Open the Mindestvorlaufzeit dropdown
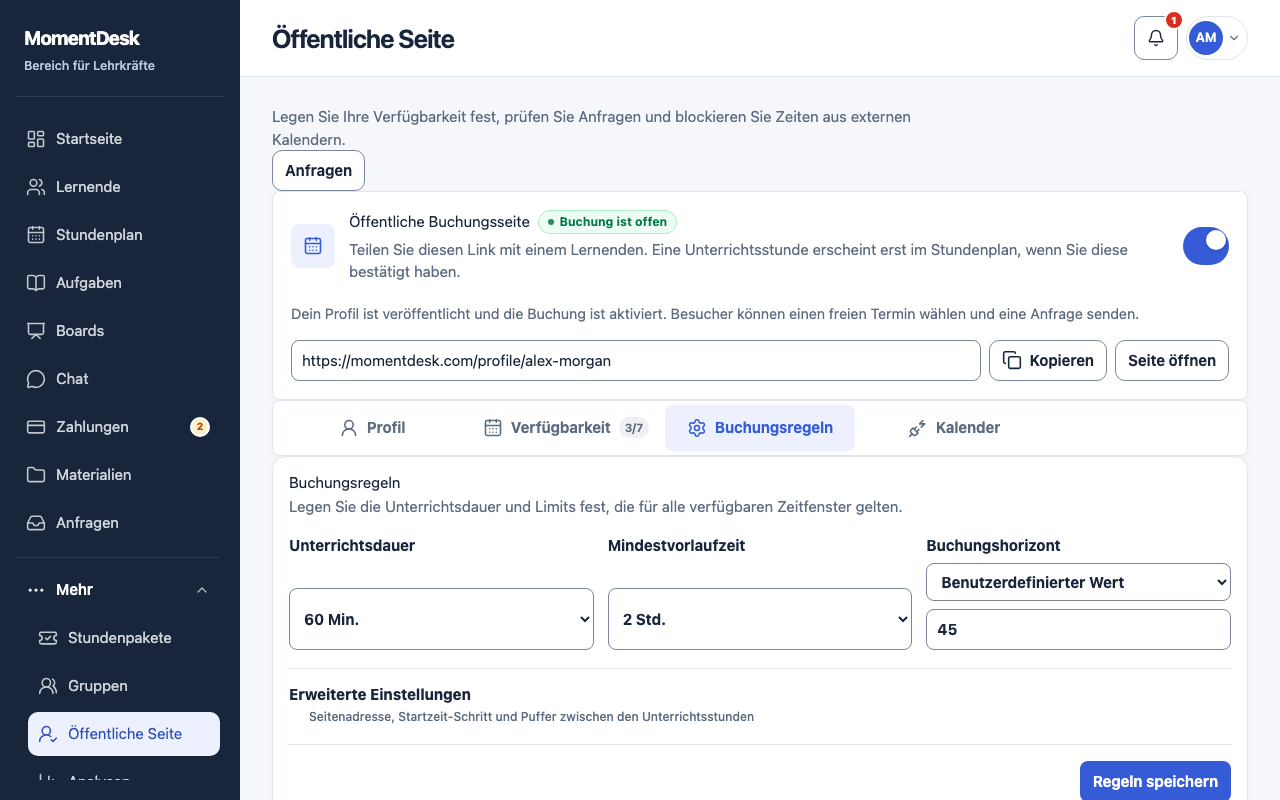1280x800 pixels. (x=760, y=619)
